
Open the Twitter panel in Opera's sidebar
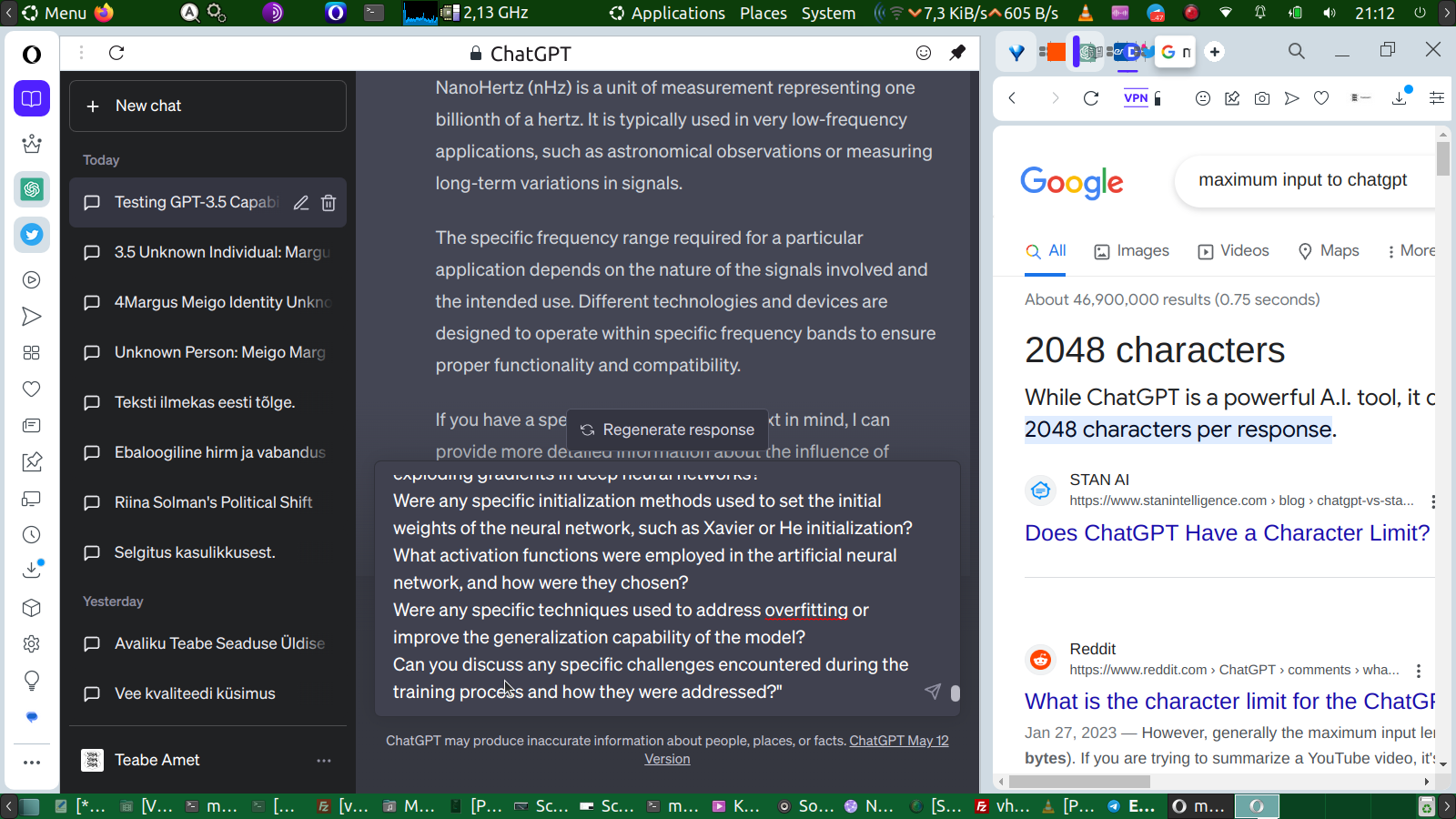32,235
